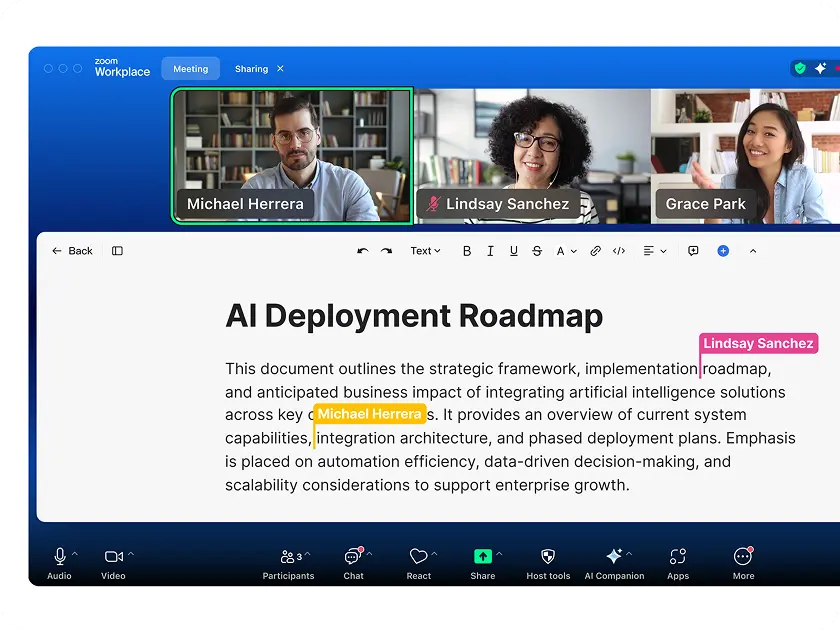Screen dimensions: 840x630
Task: Switch to the Meeting tab
Action: 190,69
